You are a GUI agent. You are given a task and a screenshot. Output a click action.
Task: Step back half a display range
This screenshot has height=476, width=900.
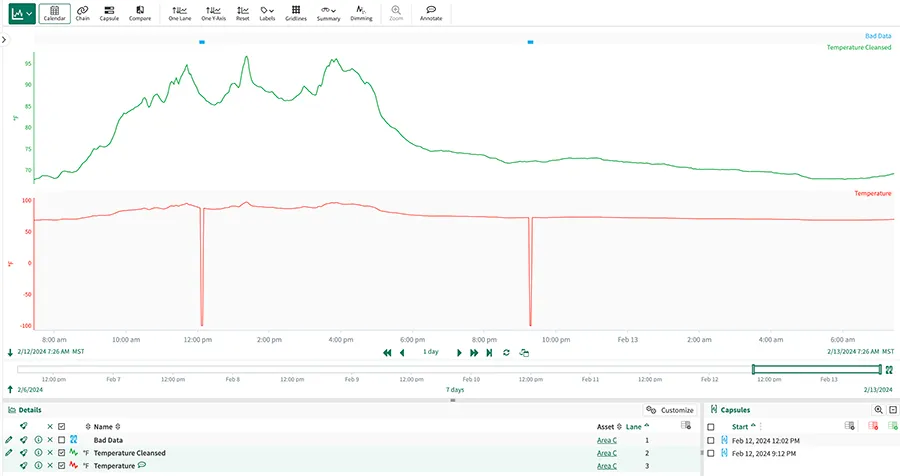pos(402,353)
